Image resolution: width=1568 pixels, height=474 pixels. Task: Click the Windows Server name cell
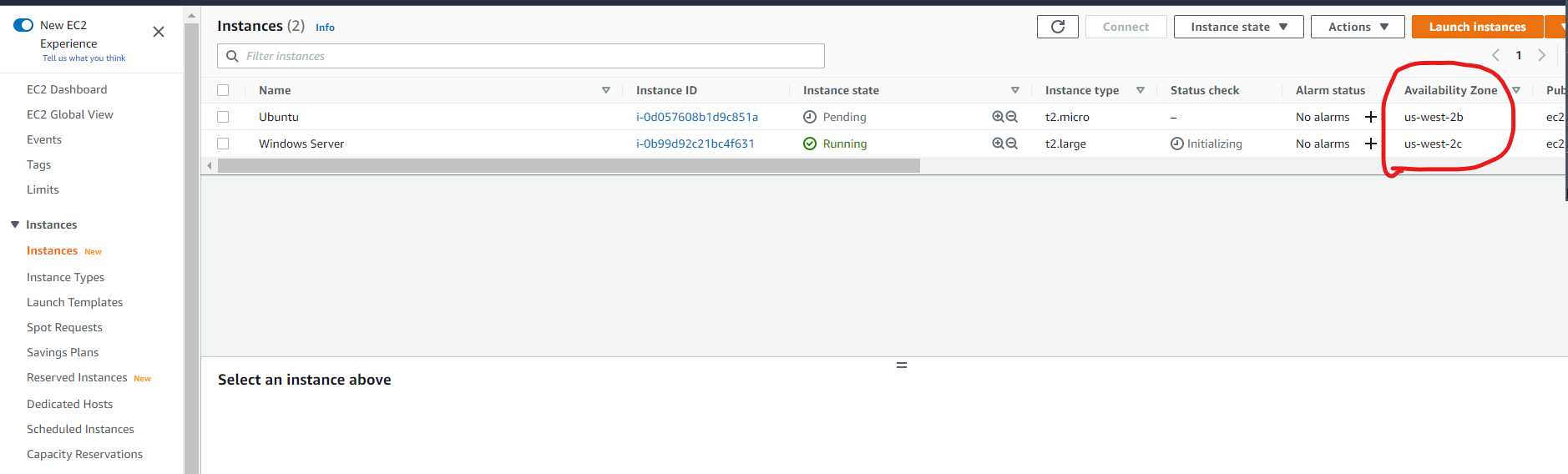point(301,144)
